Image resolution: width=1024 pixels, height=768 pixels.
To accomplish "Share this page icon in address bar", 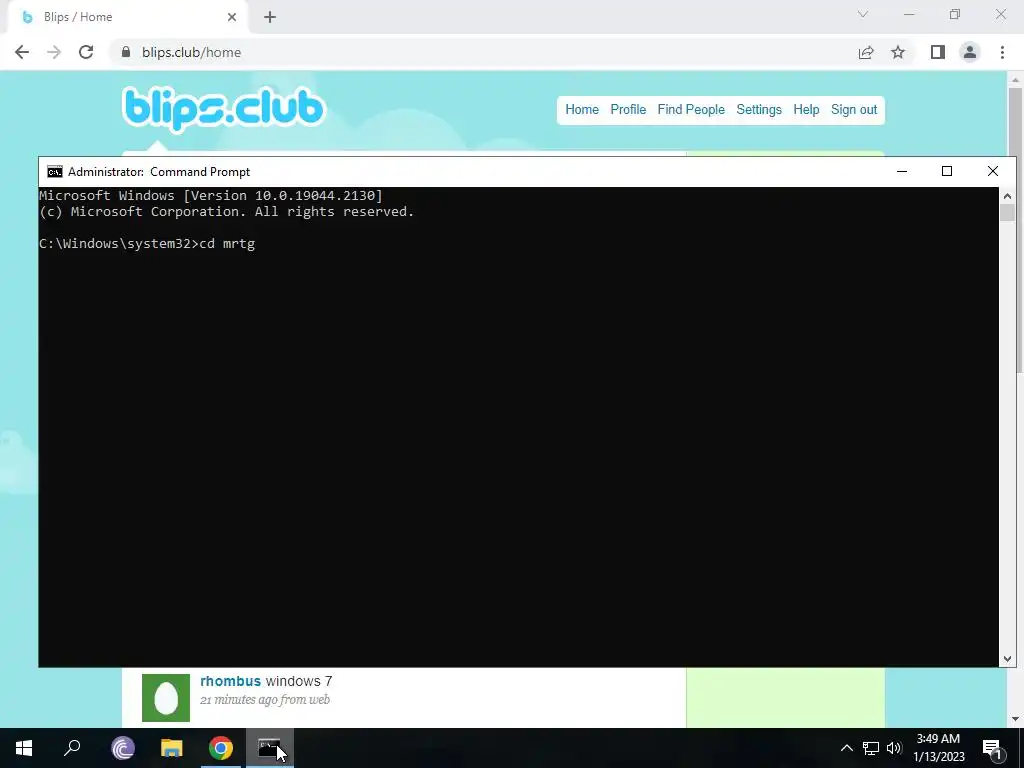I will coord(866,52).
